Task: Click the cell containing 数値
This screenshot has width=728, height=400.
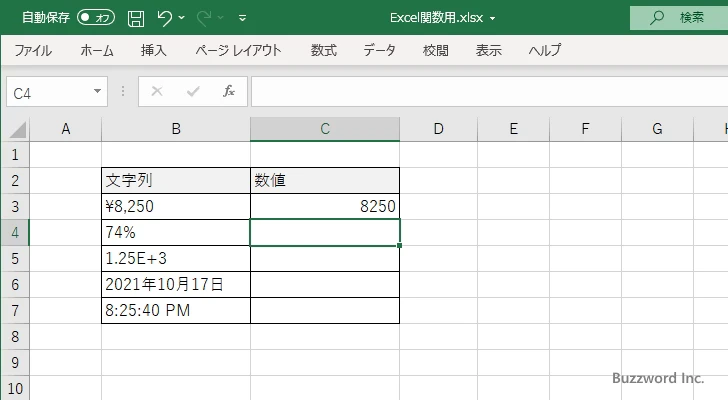Action: (x=325, y=181)
